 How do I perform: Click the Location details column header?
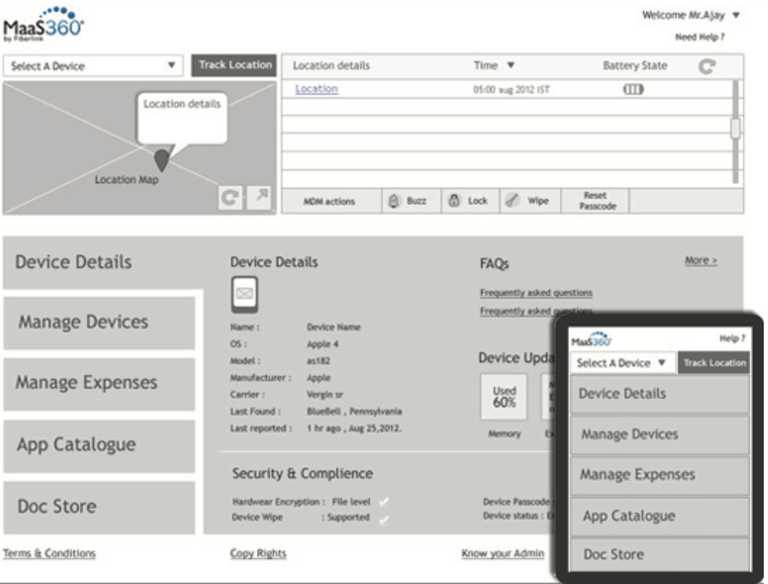(332, 66)
